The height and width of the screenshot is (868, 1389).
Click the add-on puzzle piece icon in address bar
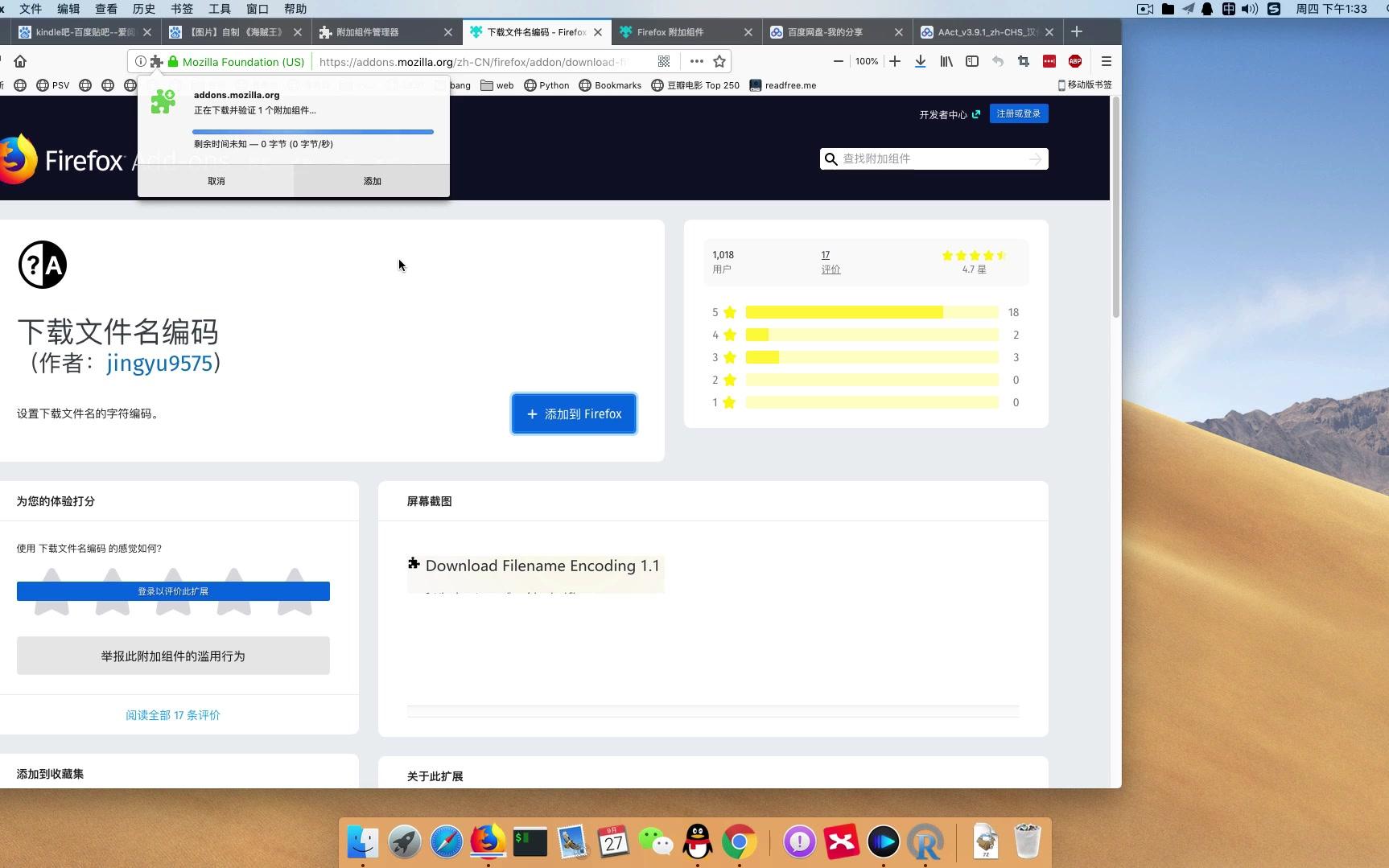point(156,61)
